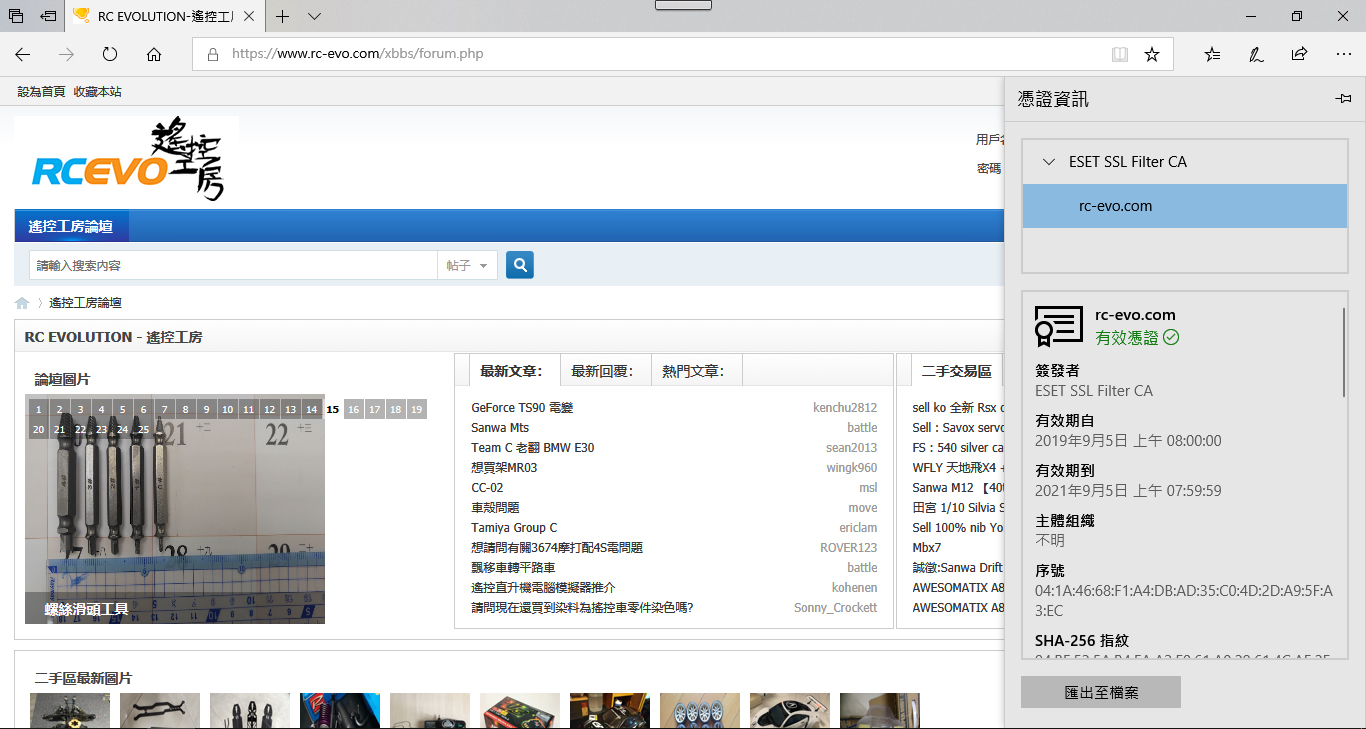Refresh the current page

pyautogui.click(x=110, y=54)
